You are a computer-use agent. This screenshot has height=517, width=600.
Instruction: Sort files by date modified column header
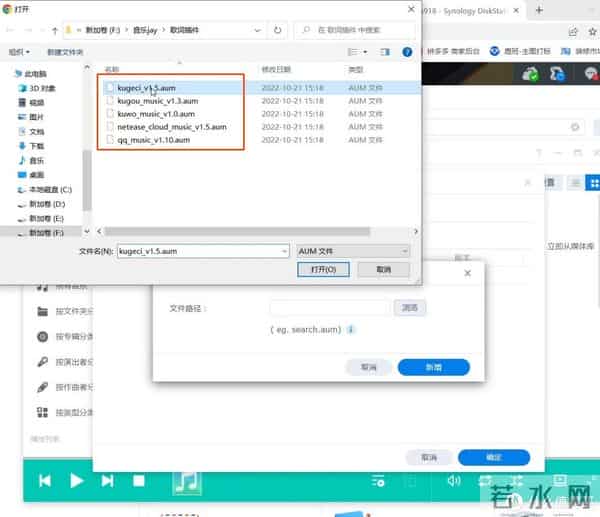coord(276,69)
